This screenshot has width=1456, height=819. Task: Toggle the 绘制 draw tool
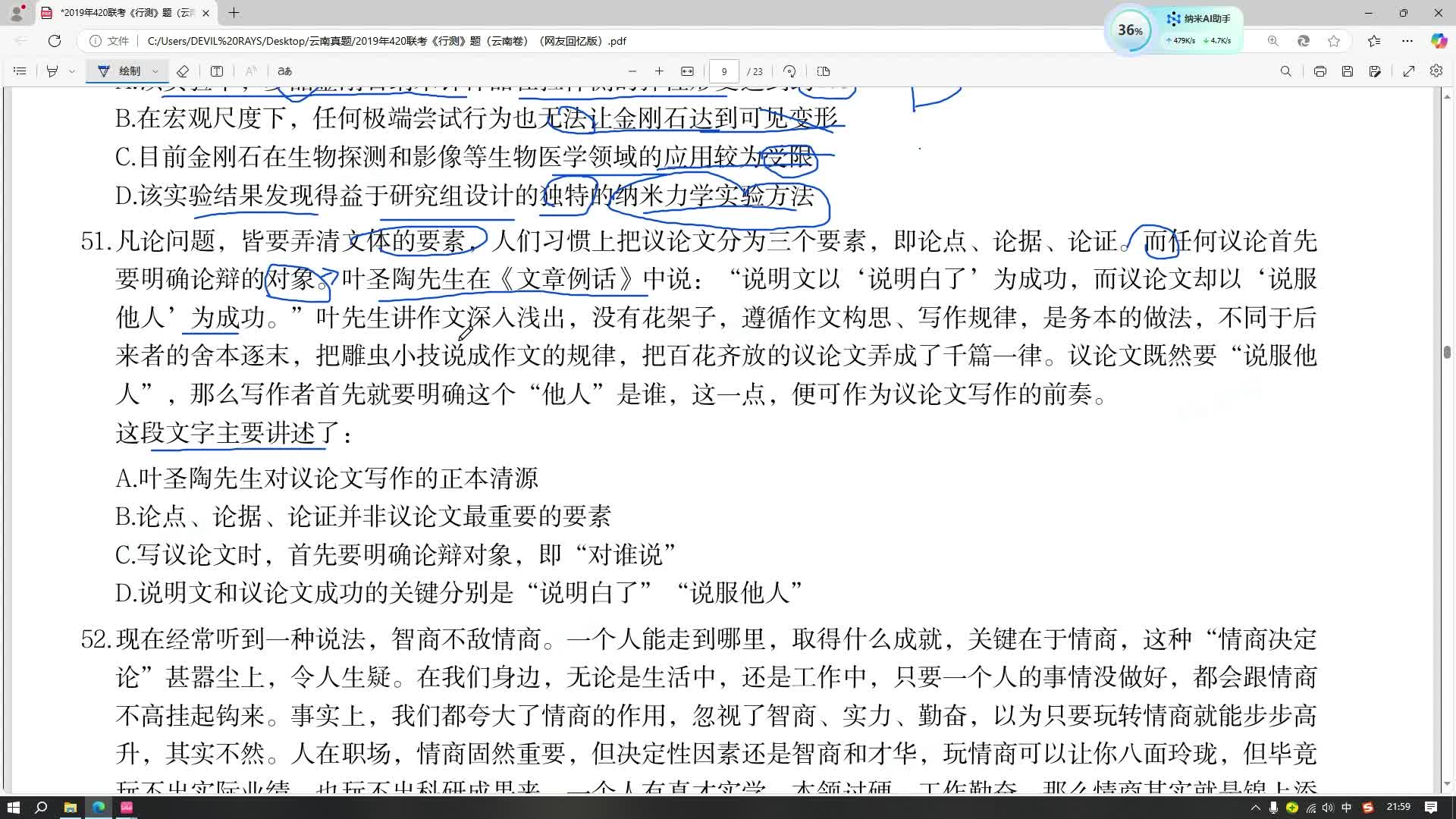click(120, 71)
